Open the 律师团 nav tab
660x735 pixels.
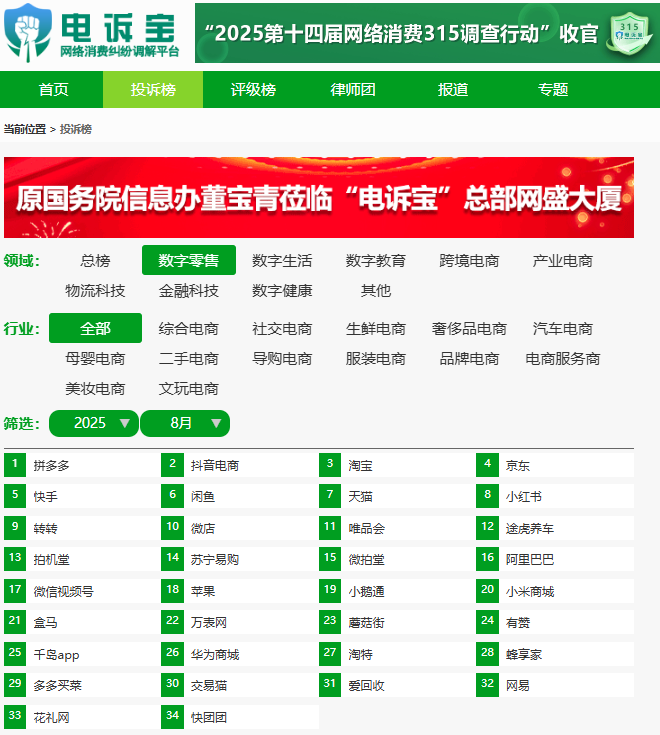(x=352, y=90)
